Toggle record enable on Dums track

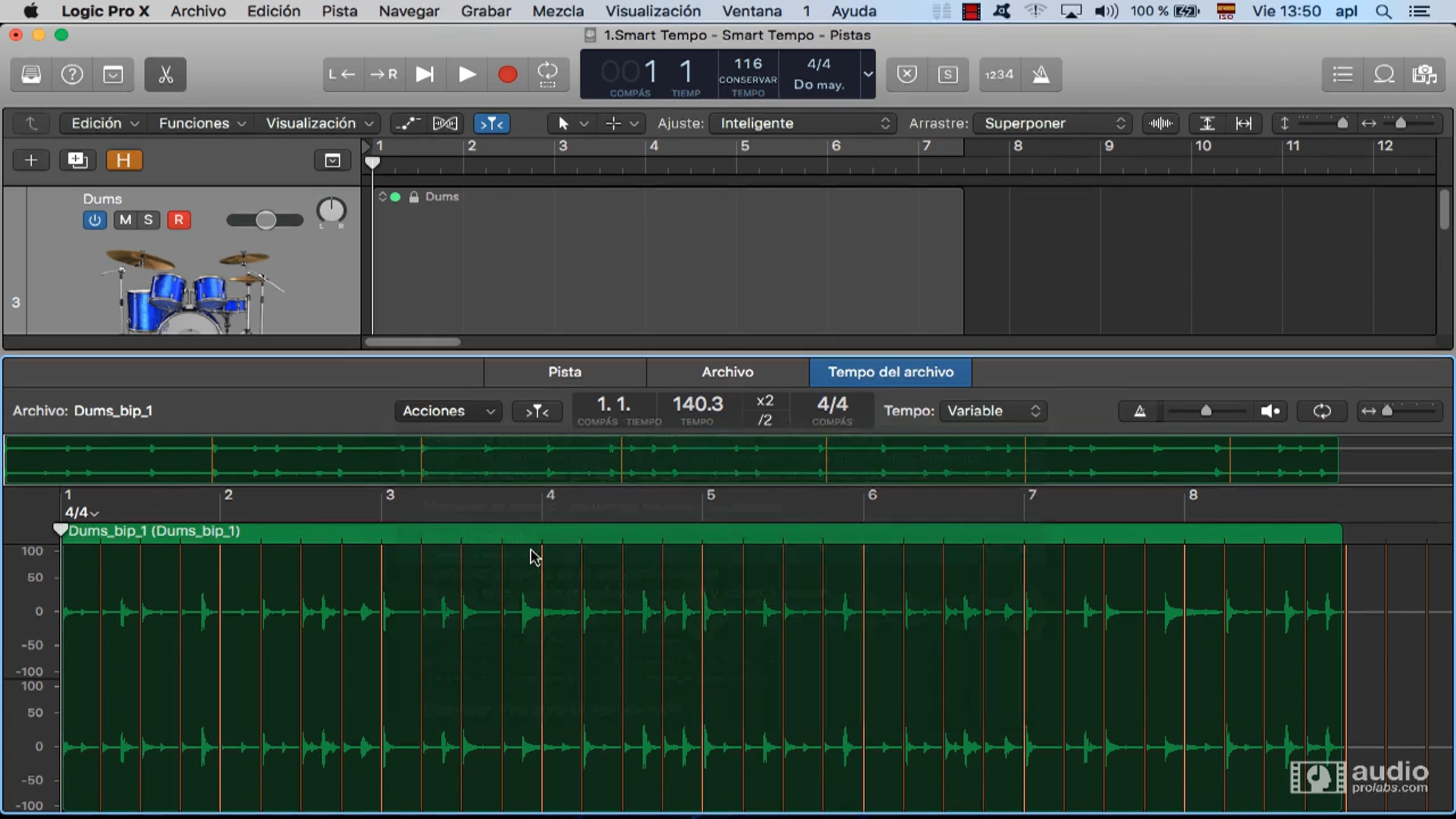178,220
